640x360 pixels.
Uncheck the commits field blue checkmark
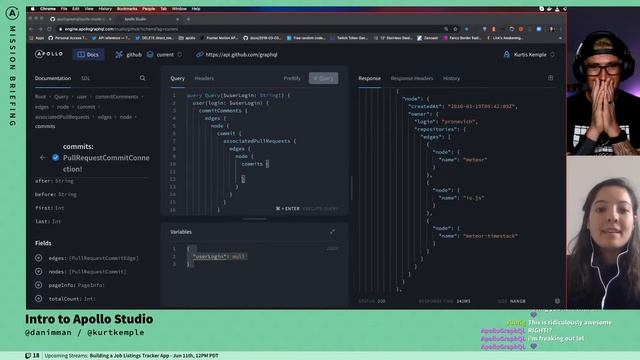tap(56, 158)
